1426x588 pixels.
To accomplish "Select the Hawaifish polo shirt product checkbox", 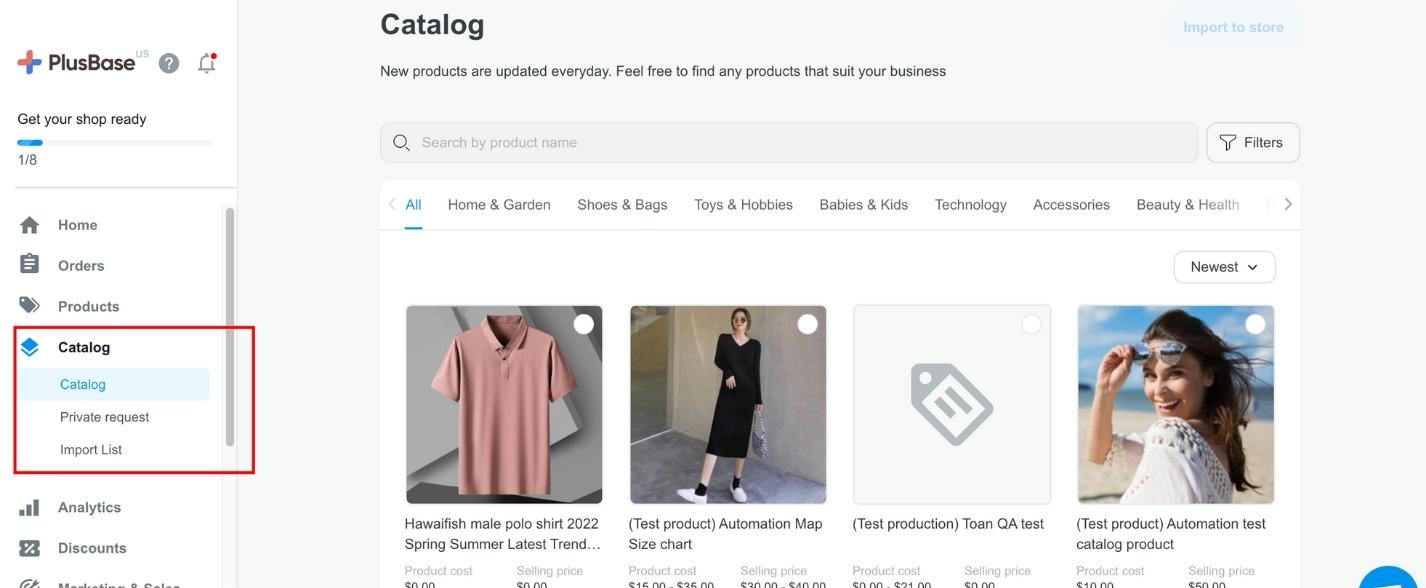I will [x=583, y=324].
